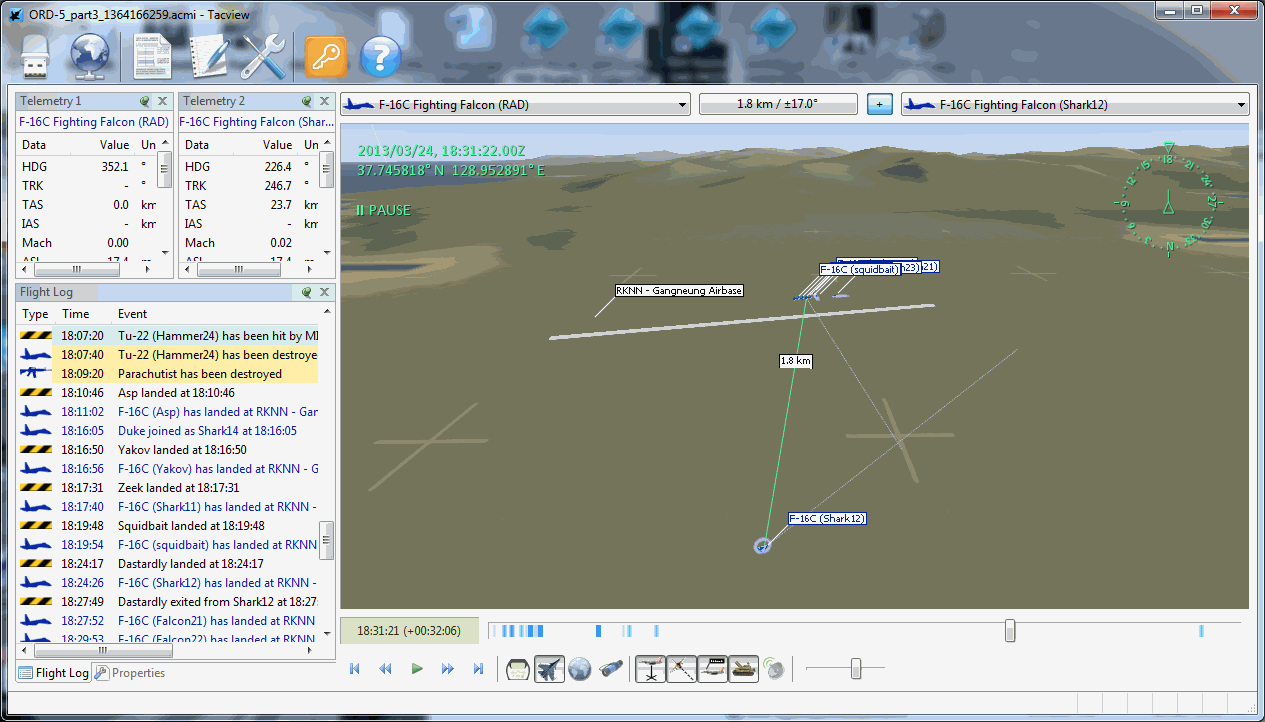The image size is (1265, 722).
Task: Click the timeline scrubber handle
Action: coord(1010,630)
